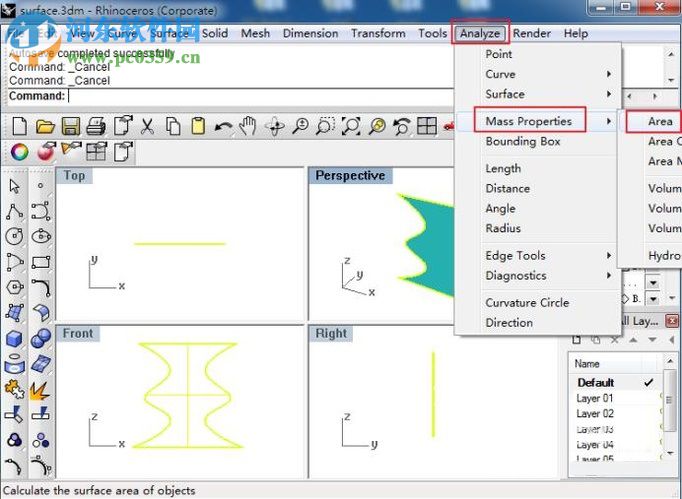Select the control point Curve tool
Viewport: 682px width, 499px height.
pyautogui.click(x=41, y=211)
